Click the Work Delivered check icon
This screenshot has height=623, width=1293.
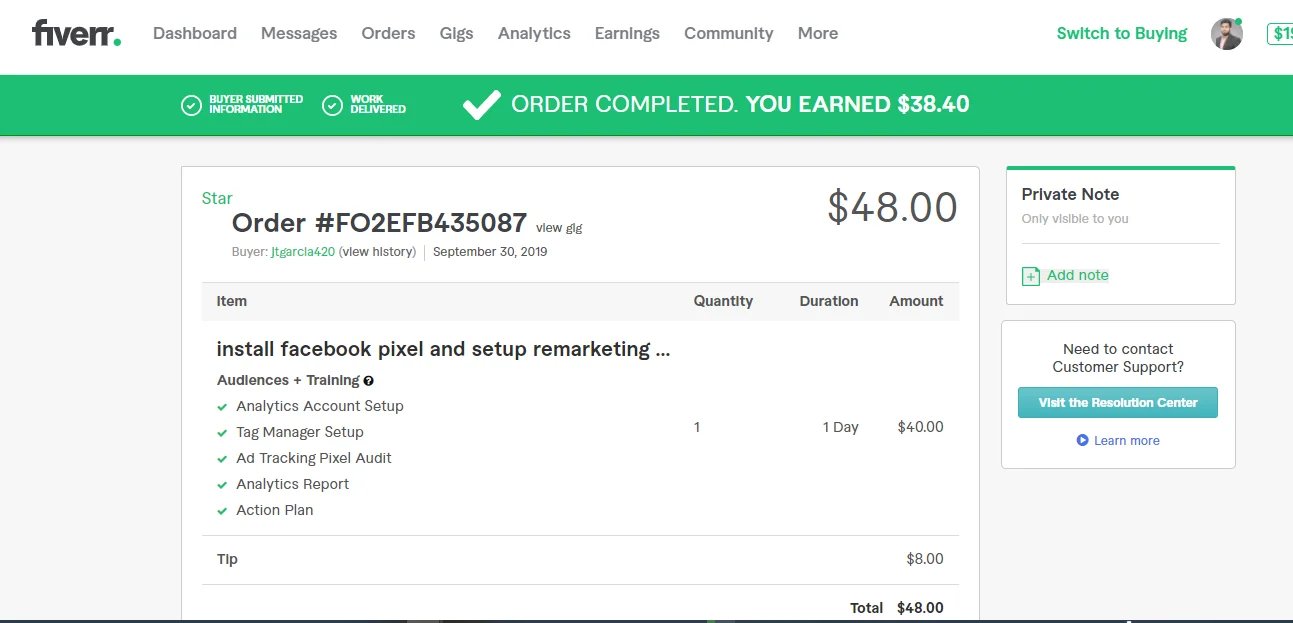point(333,105)
